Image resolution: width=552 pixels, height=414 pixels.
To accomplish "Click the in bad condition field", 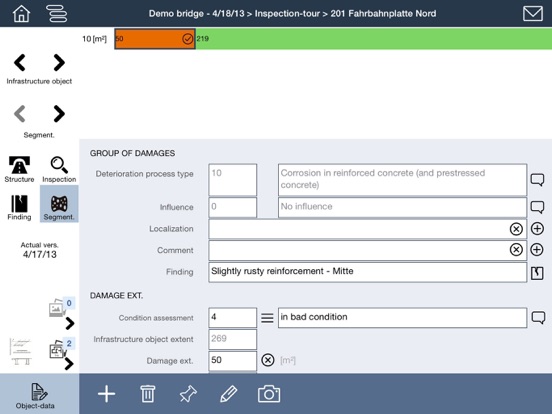I will 402,318.
